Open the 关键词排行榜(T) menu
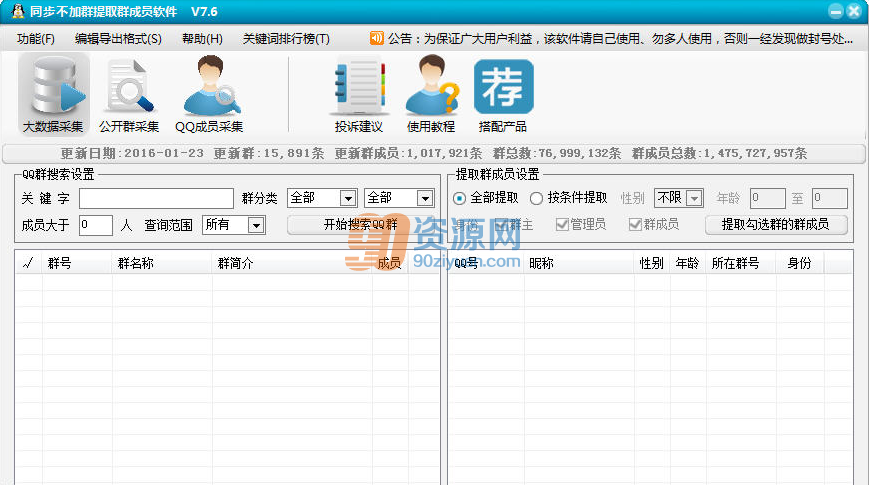The width and height of the screenshot is (870, 485). coord(286,38)
